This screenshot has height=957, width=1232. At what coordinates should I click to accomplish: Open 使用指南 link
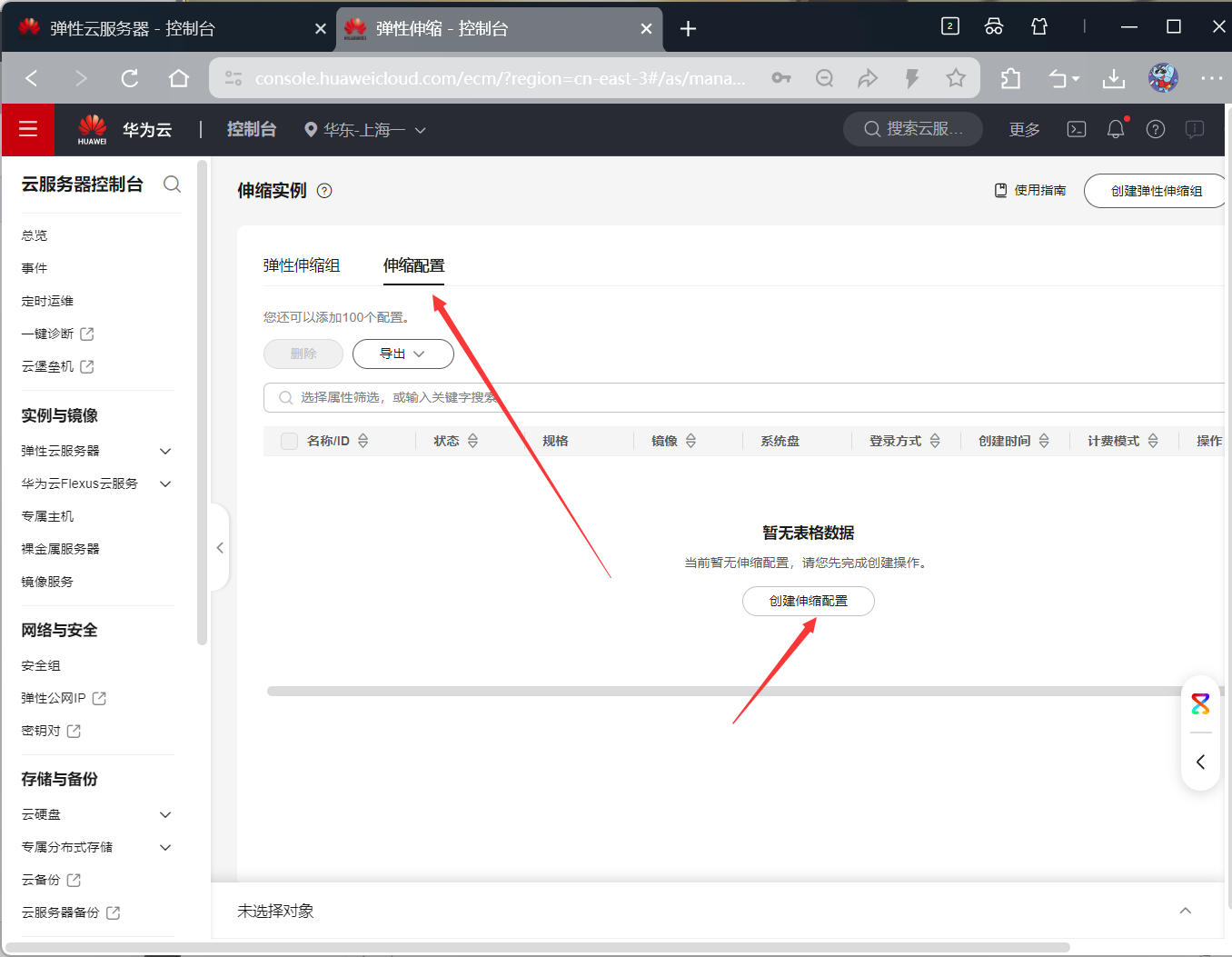point(1030,190)
